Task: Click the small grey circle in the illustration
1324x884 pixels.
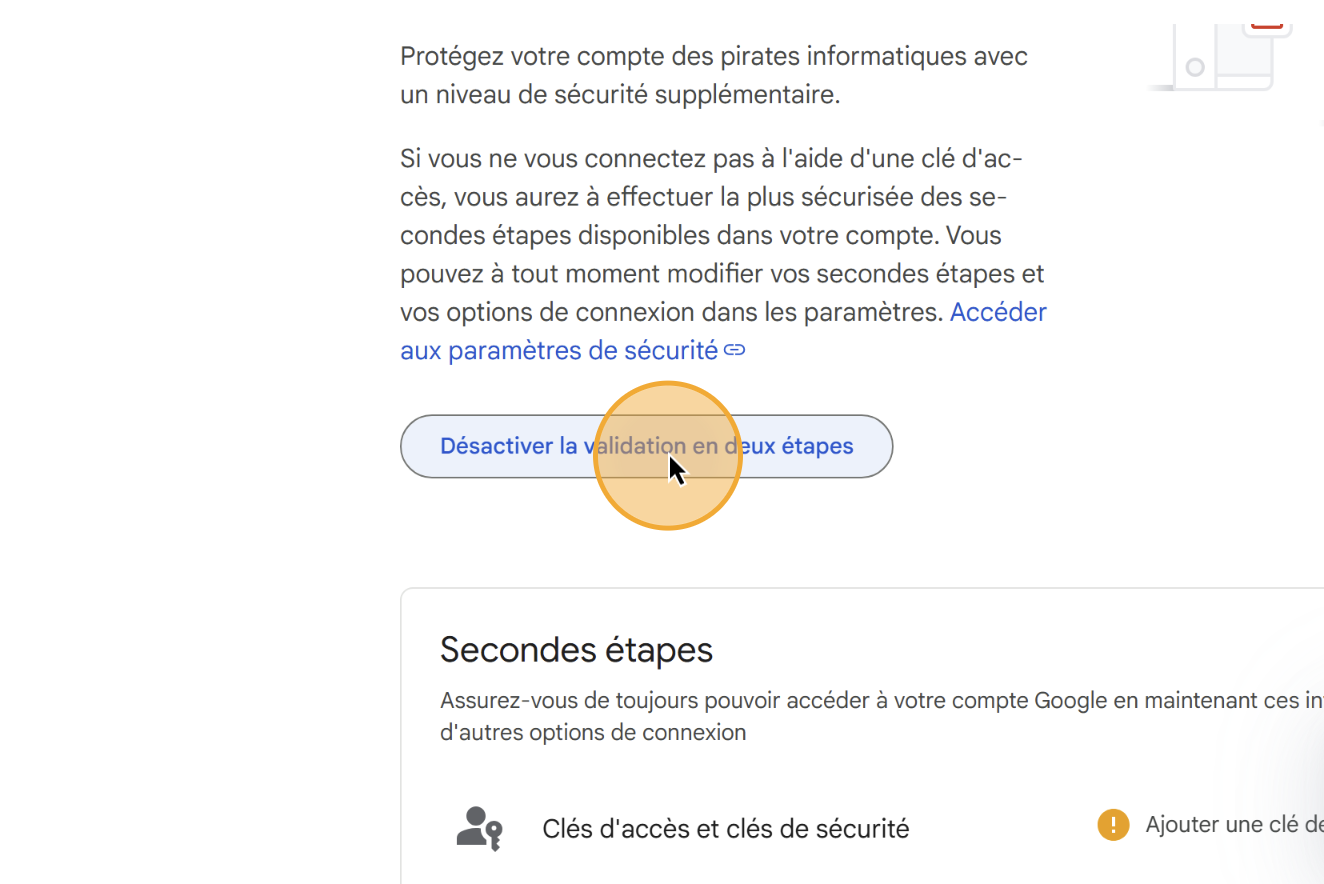Action: click(1195, 67)
